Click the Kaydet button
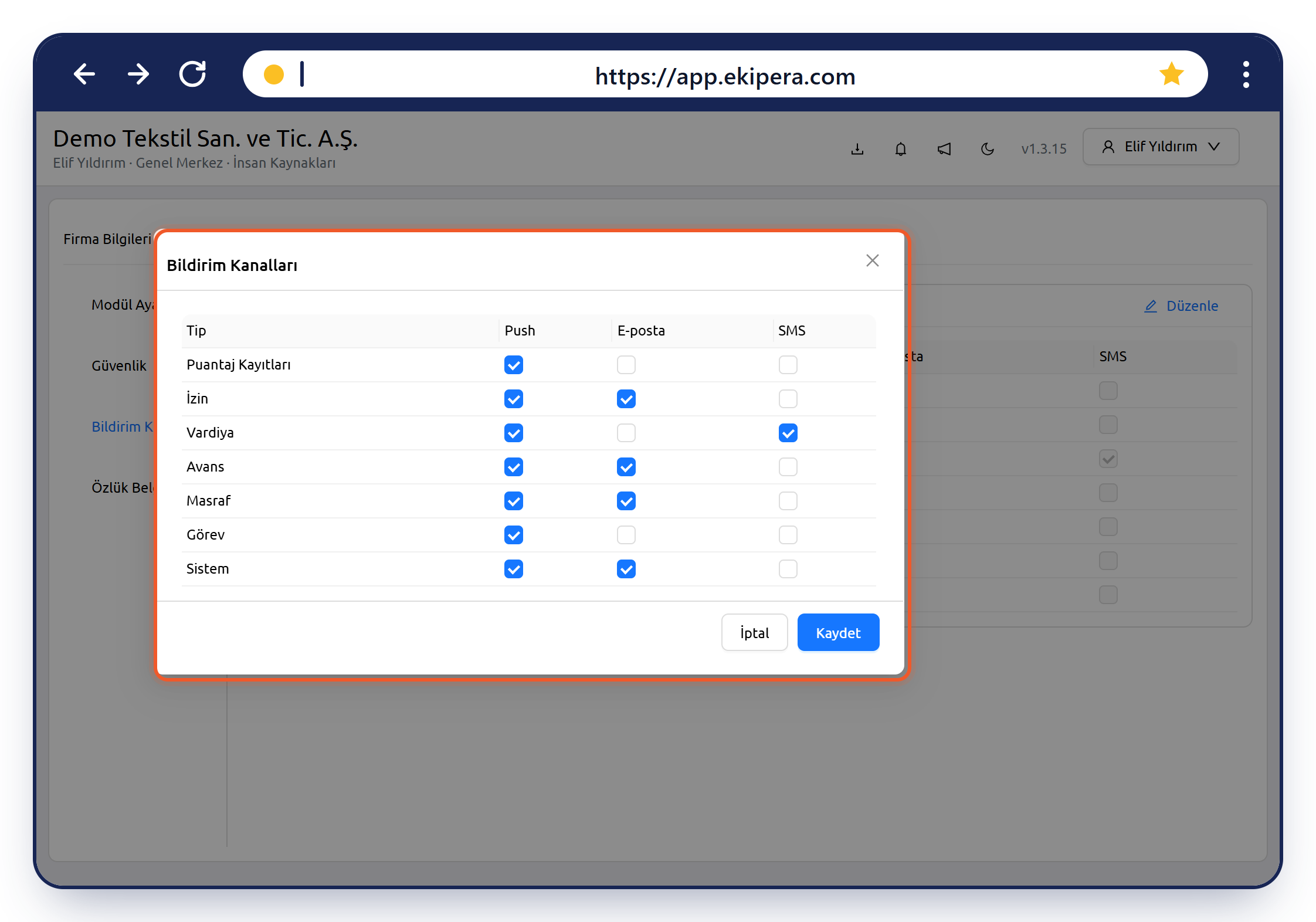 coord(838,632)
